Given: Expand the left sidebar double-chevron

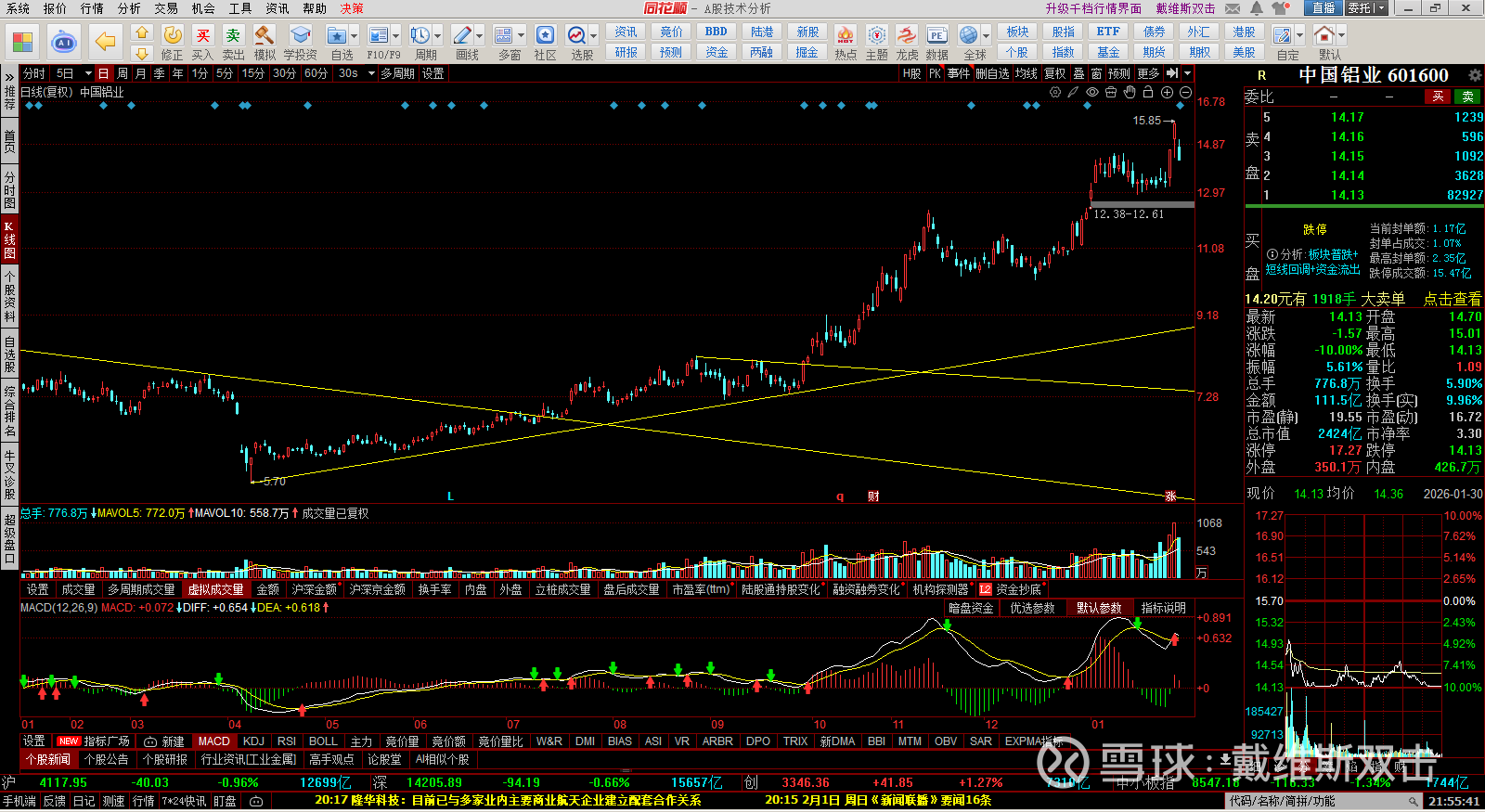Looking at the screenshot, I should tap(9, 76).
